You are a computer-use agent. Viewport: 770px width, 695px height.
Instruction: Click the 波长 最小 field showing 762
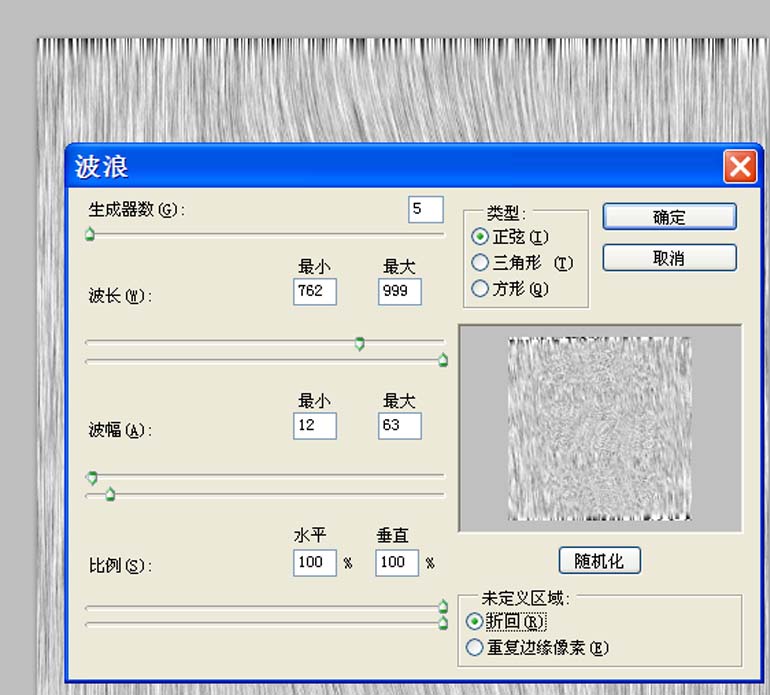315,292
